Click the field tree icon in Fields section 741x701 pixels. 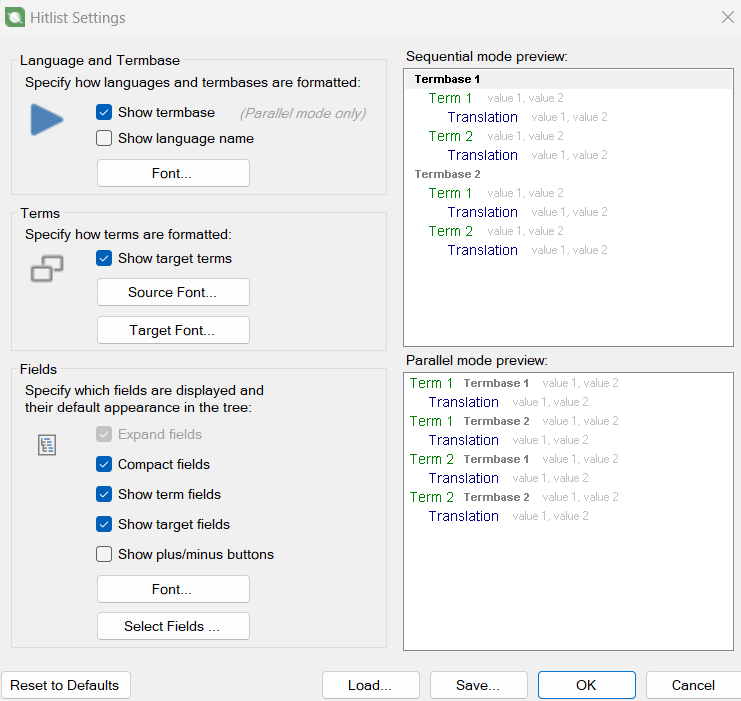[47, 445]
